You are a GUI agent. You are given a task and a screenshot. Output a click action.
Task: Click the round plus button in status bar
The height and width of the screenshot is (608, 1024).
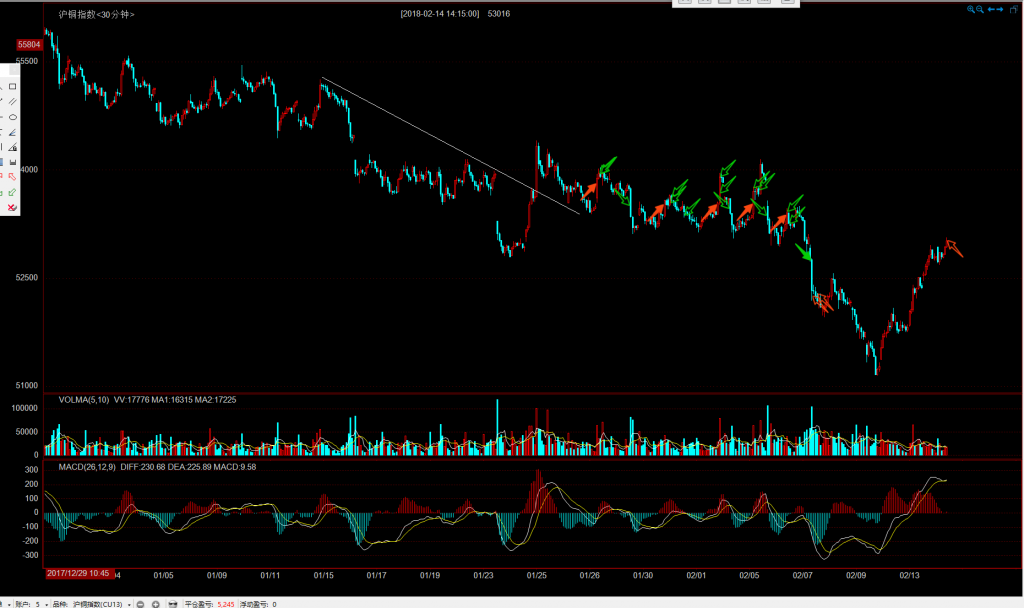157,603
